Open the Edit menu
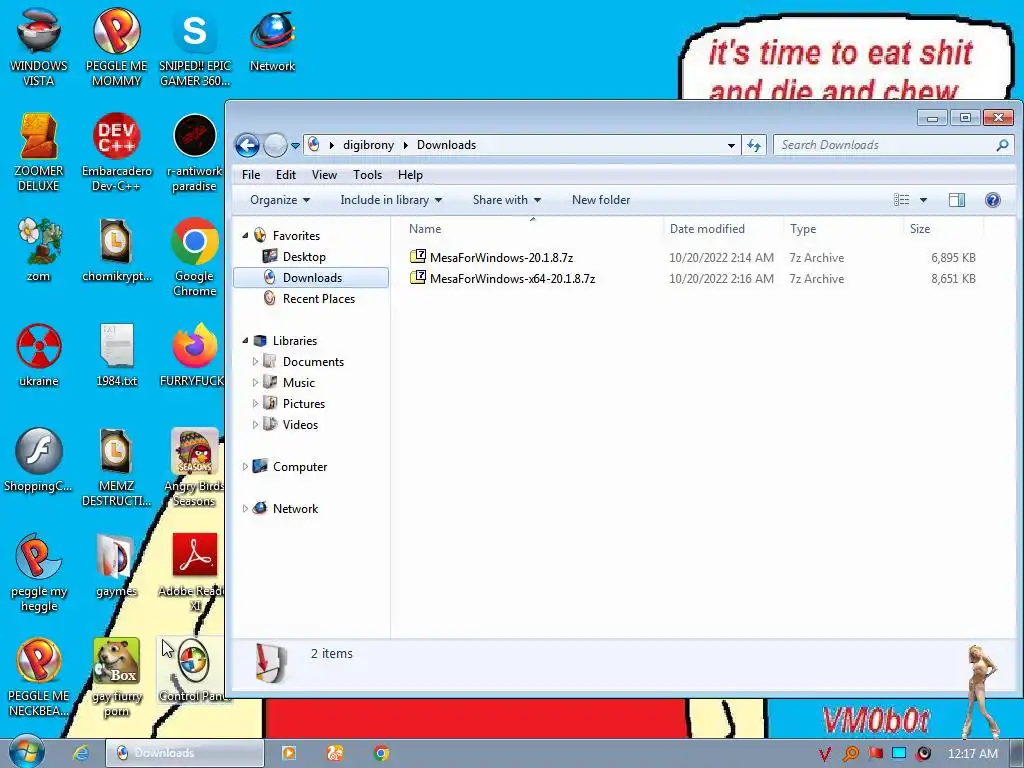 (x=285, y=175)
